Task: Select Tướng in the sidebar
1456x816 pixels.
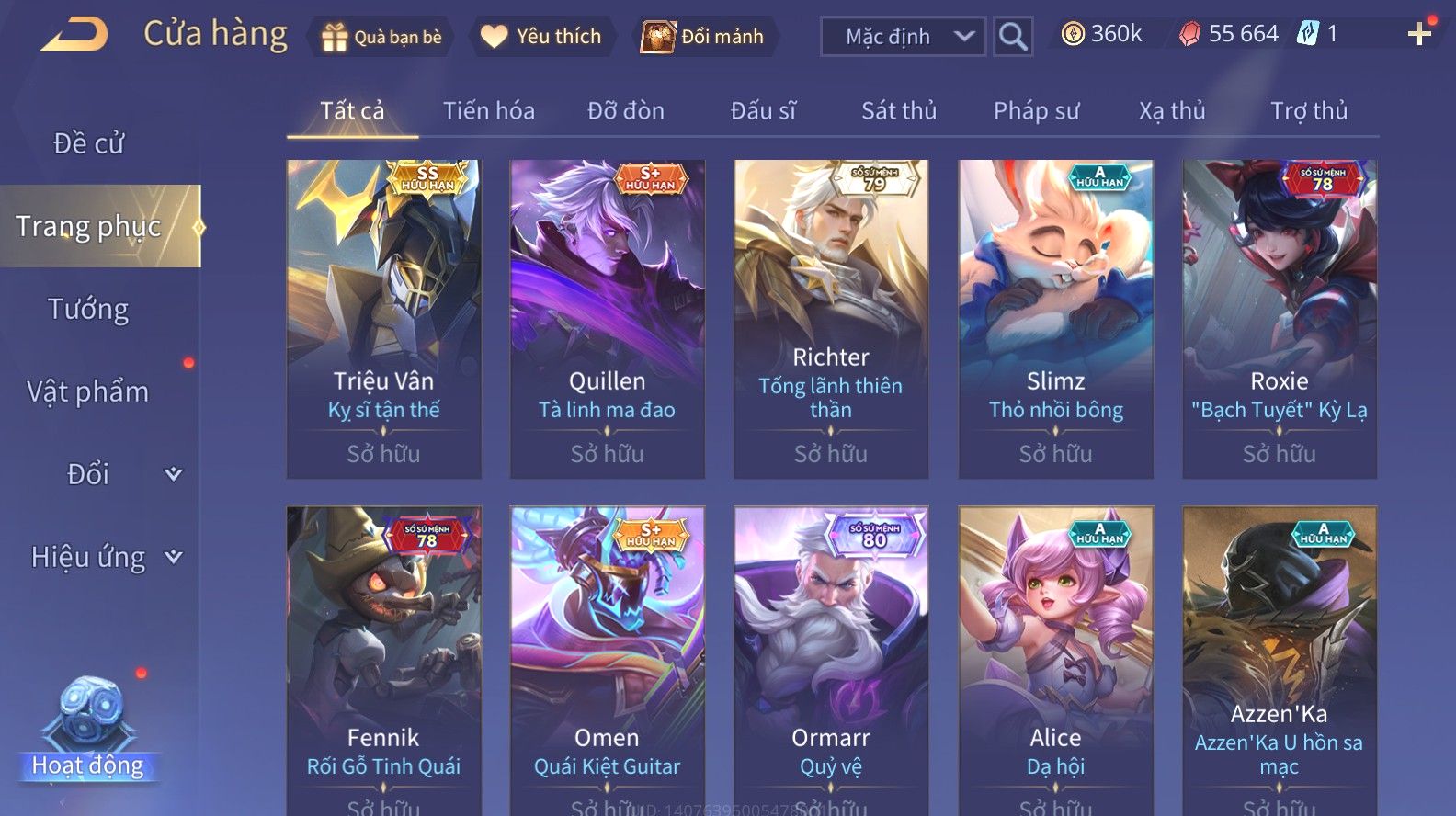Action: tap(88, 309)
